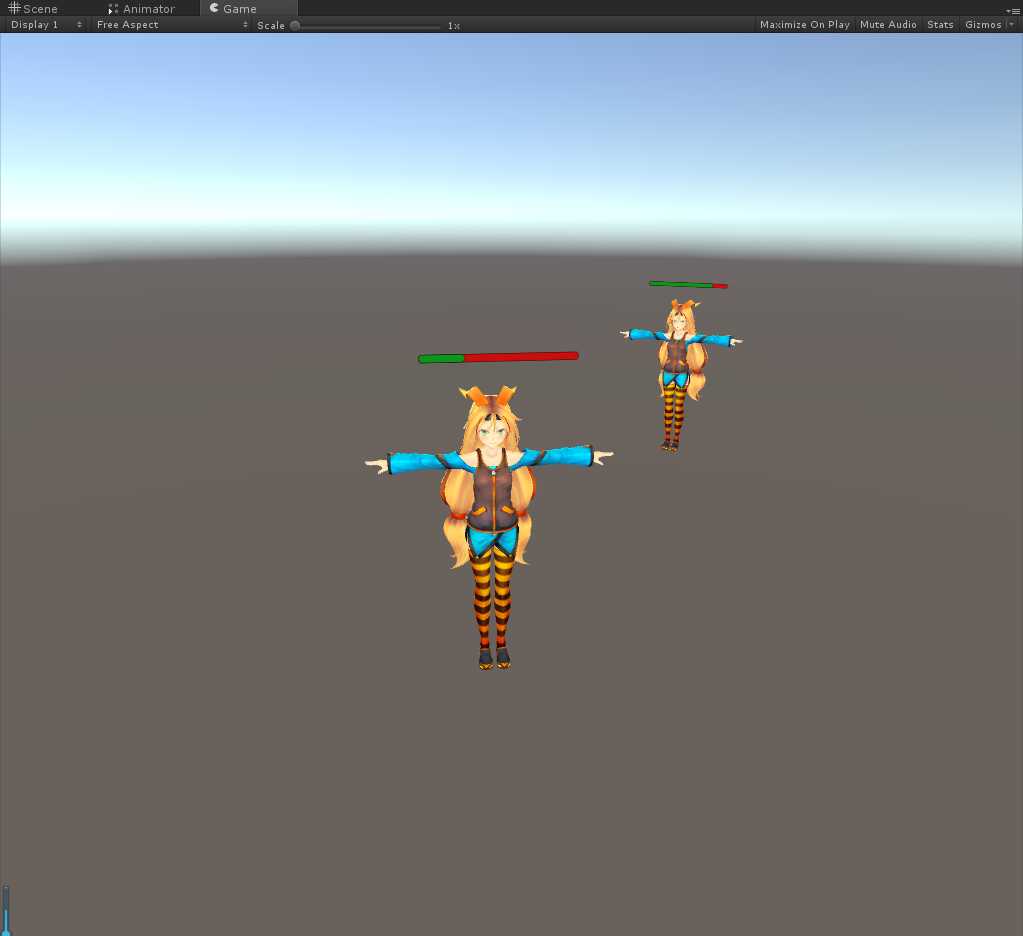
Task: Switch to the Scene tab
Action: coord(33,8)
